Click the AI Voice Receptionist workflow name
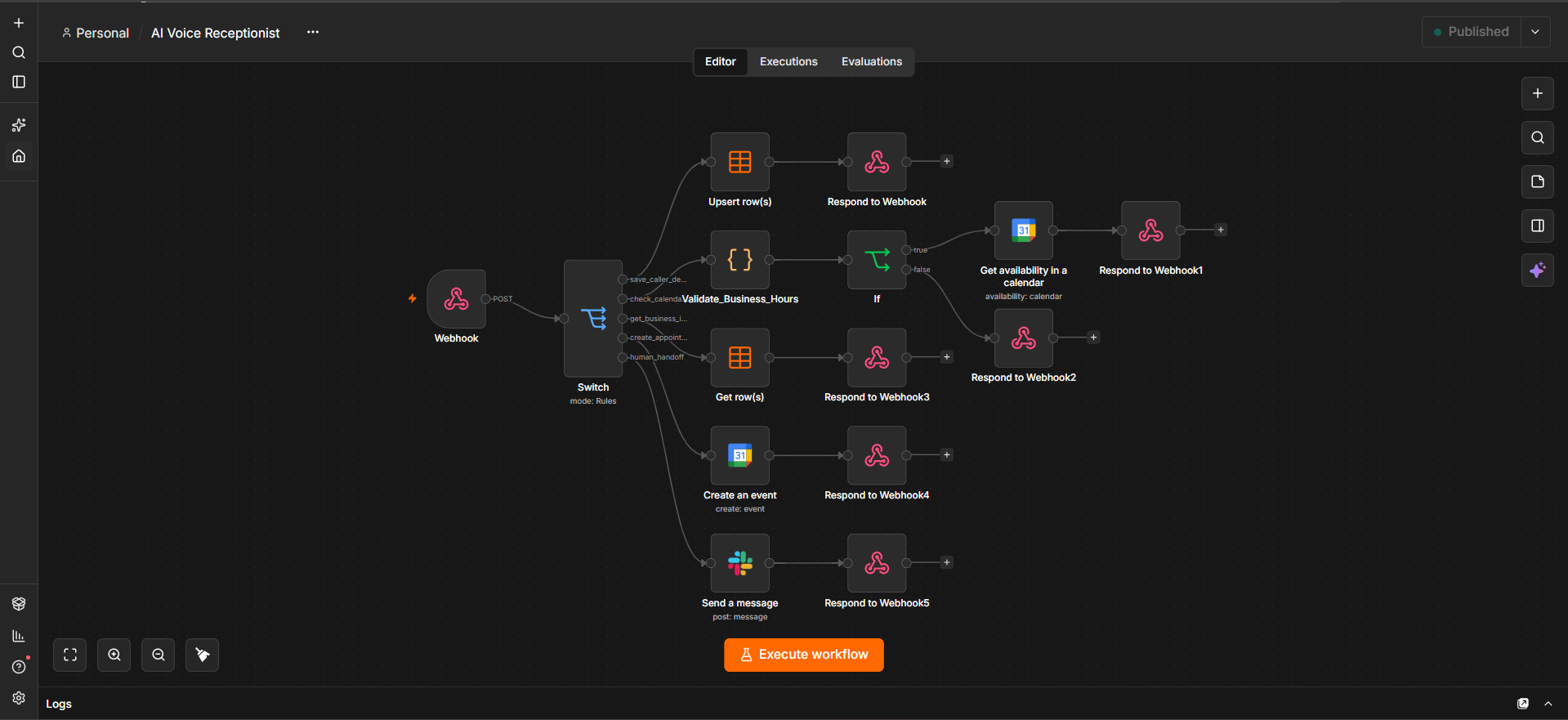Image resolution: width=1568 pixels, height=720 pixels. pos(216,33)
